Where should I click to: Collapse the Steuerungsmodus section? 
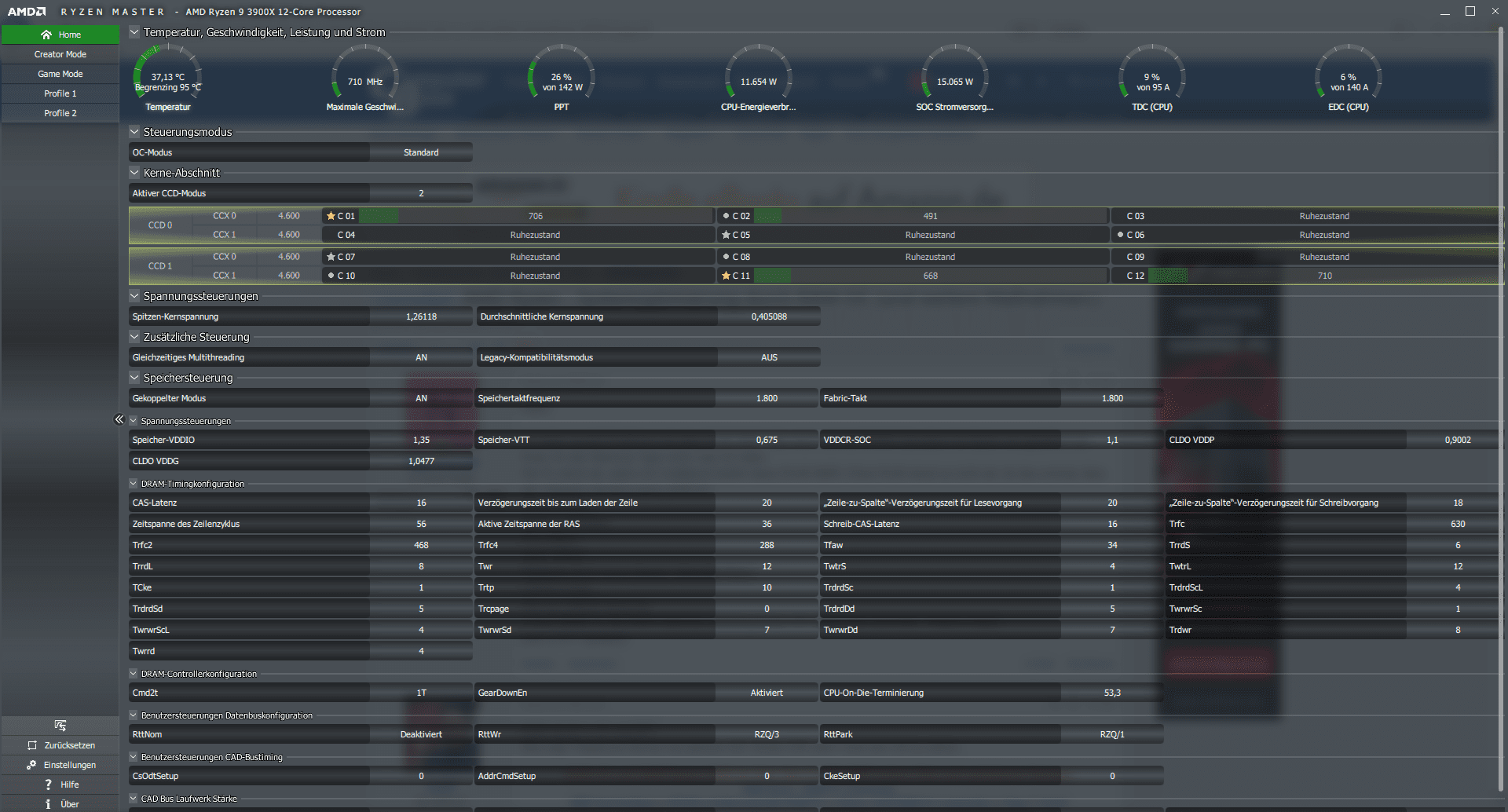point(134,132)
